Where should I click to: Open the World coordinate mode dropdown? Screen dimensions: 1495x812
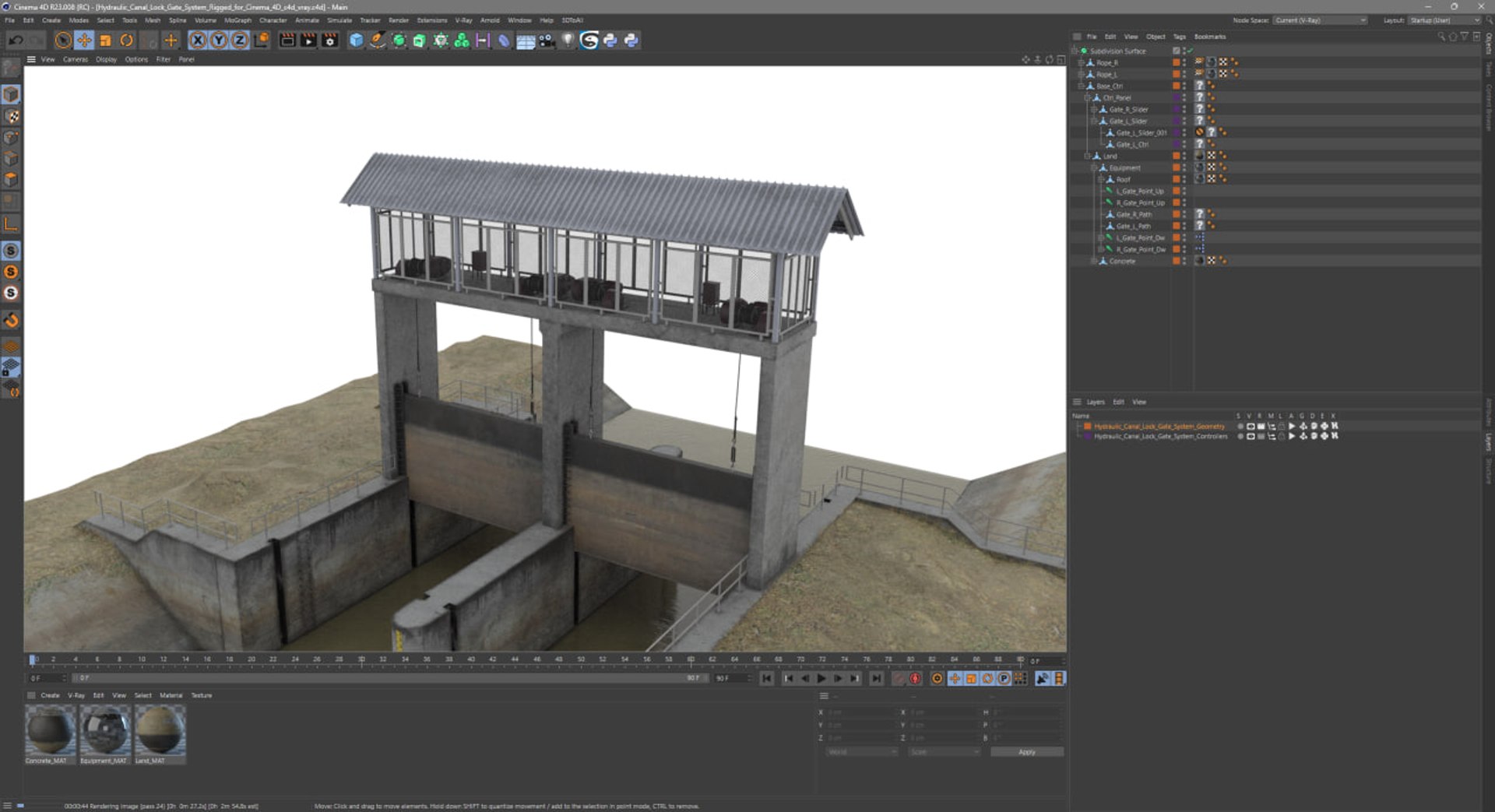(861, 752)
